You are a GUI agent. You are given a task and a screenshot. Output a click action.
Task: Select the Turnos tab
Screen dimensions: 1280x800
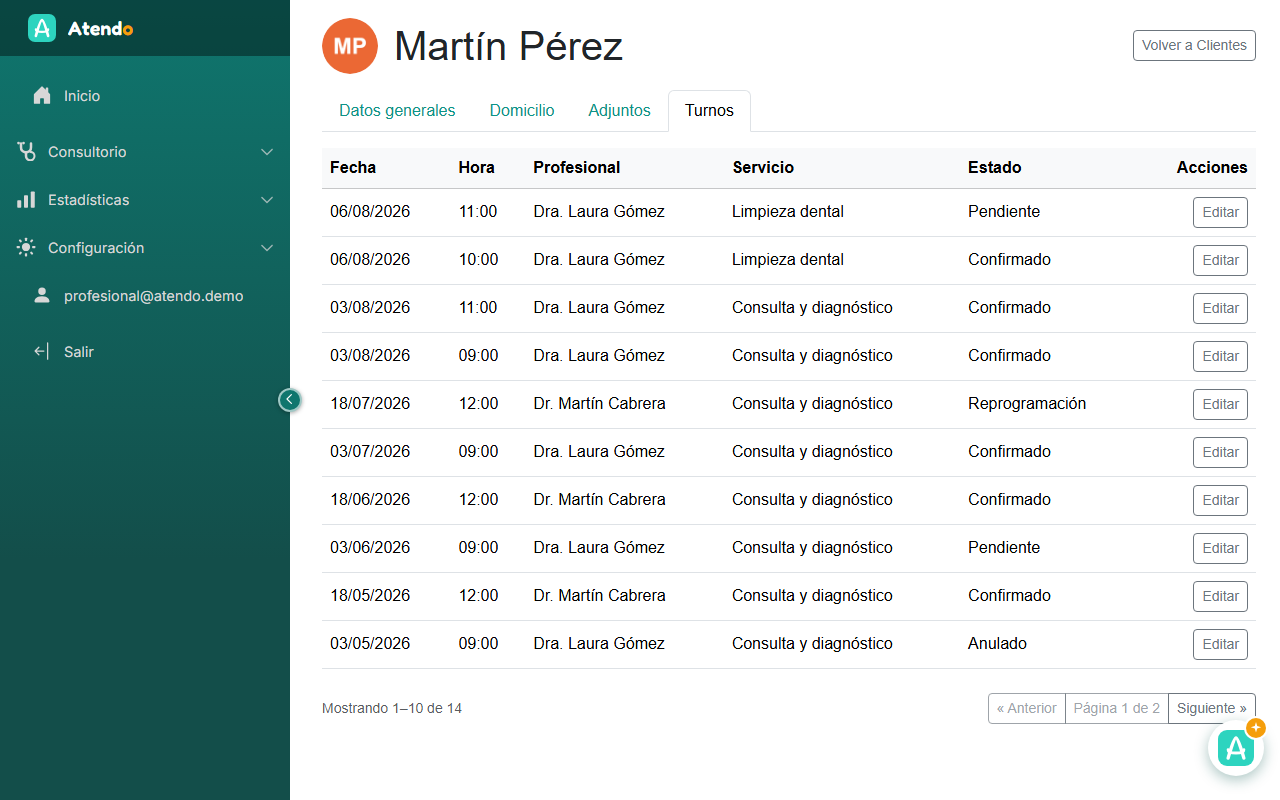pos(709,111)
